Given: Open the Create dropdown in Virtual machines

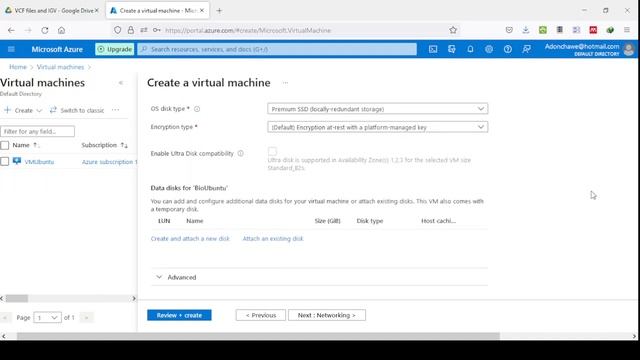Looking at the screenshot, I should (x=23, y=110).
